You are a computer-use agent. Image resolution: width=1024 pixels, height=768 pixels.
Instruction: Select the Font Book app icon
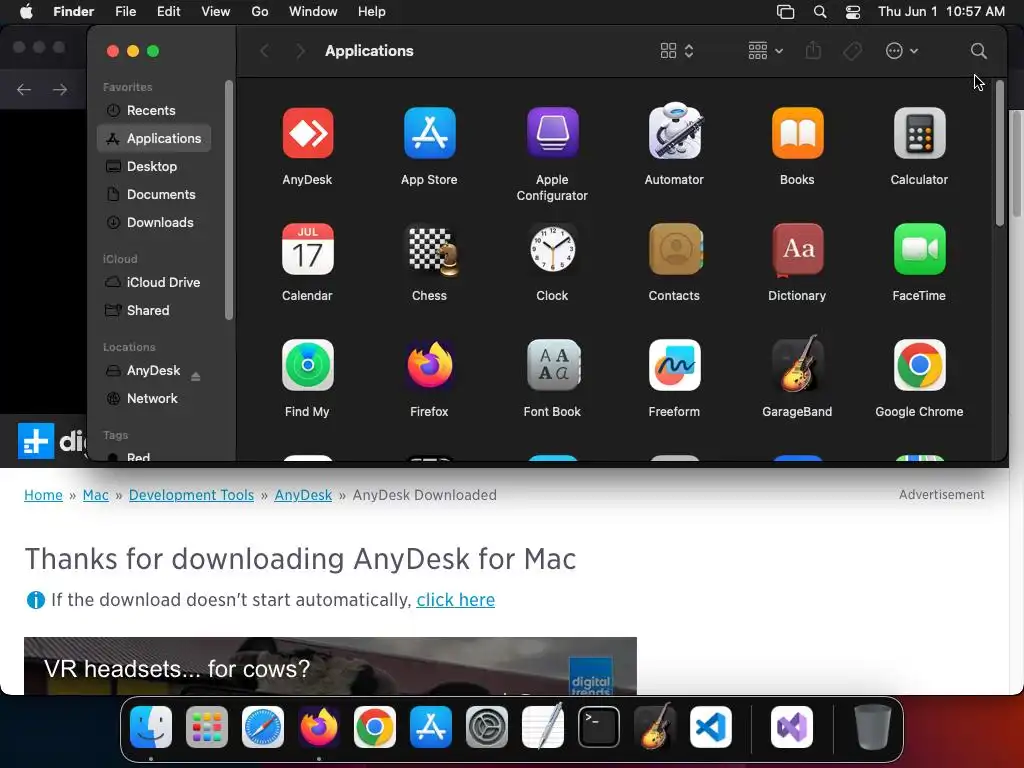[553, 365]
